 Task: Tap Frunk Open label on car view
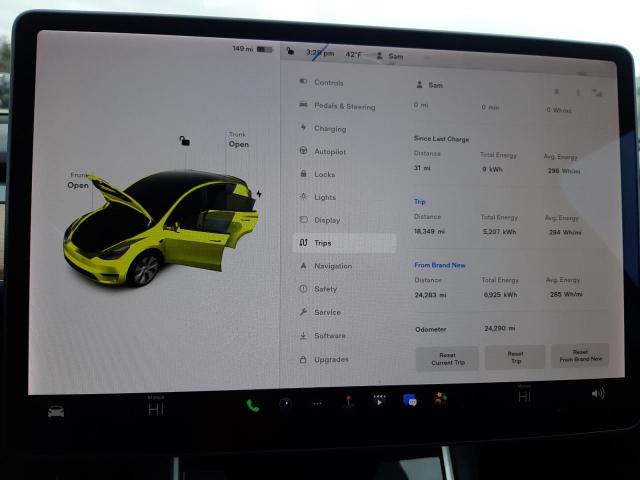pyautogui.click(x=78, y=180)
